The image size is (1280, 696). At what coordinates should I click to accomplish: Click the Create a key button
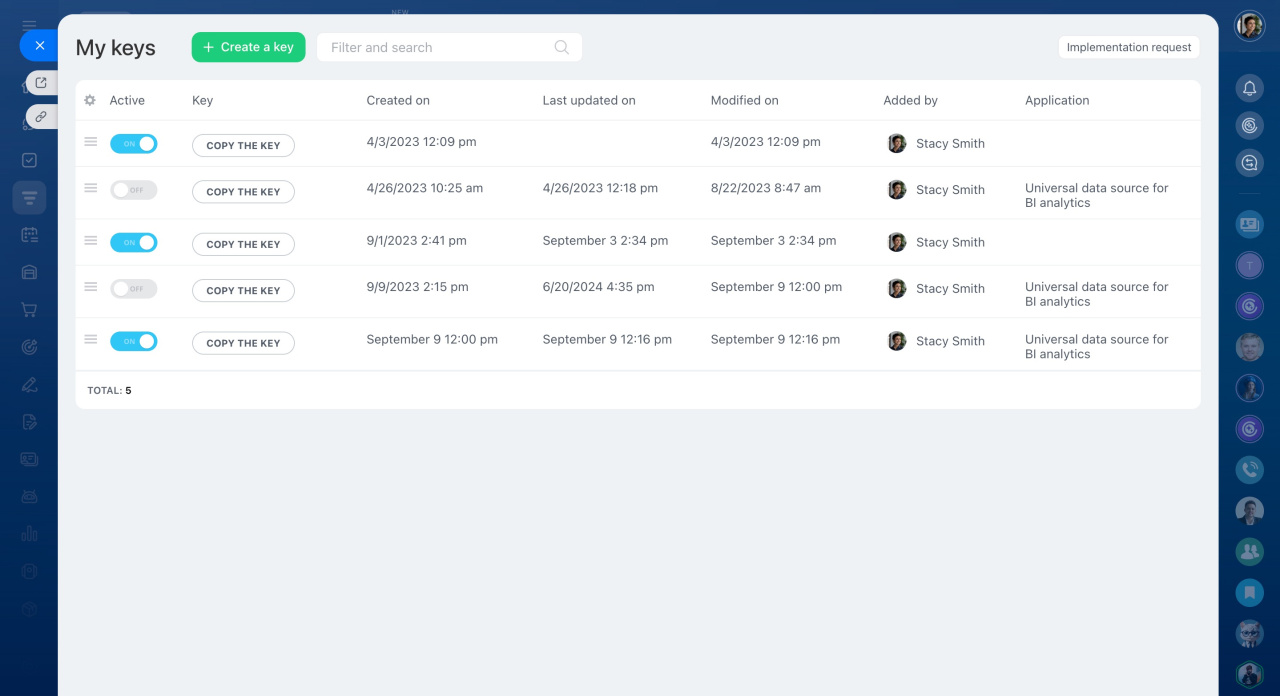[x=248, y=47]
